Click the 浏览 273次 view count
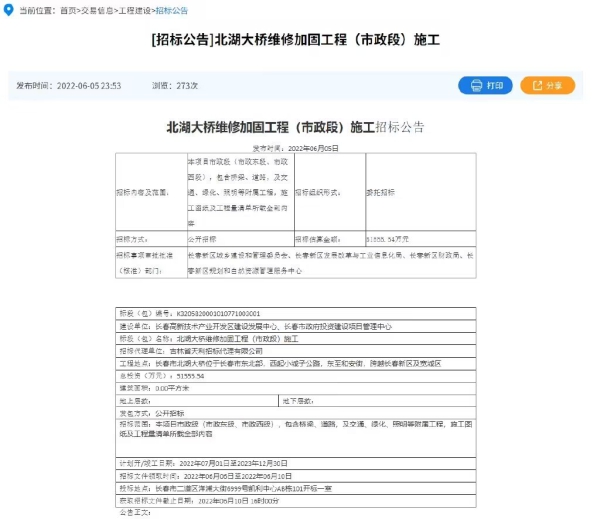Image resolution: width=600 pixels, height=519 pixels. [172, 86]
